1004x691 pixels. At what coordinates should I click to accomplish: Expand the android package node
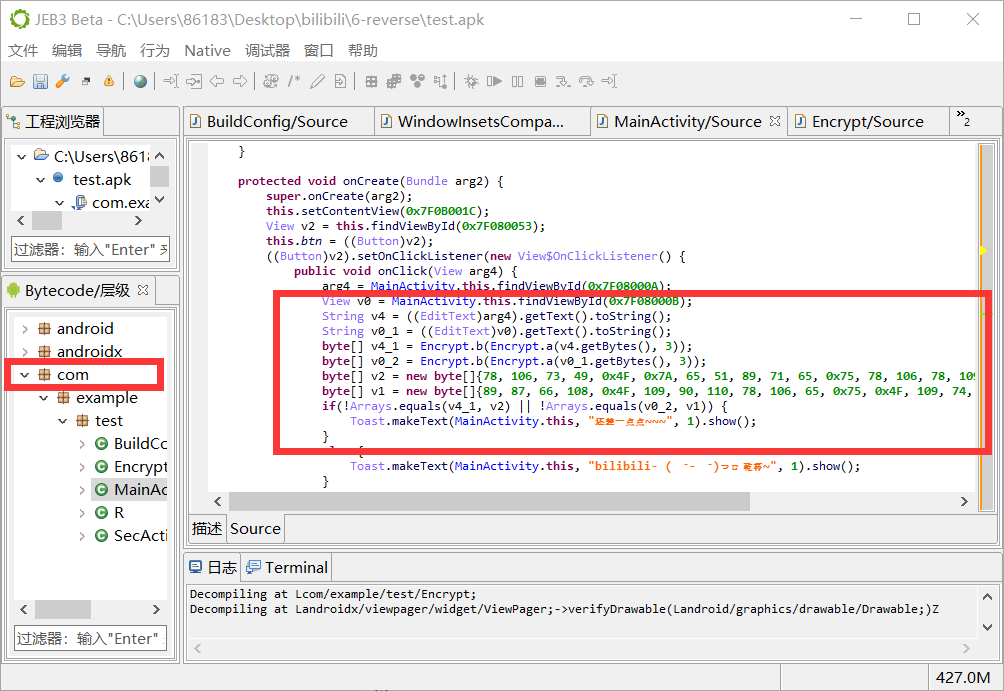click(25, 329)
